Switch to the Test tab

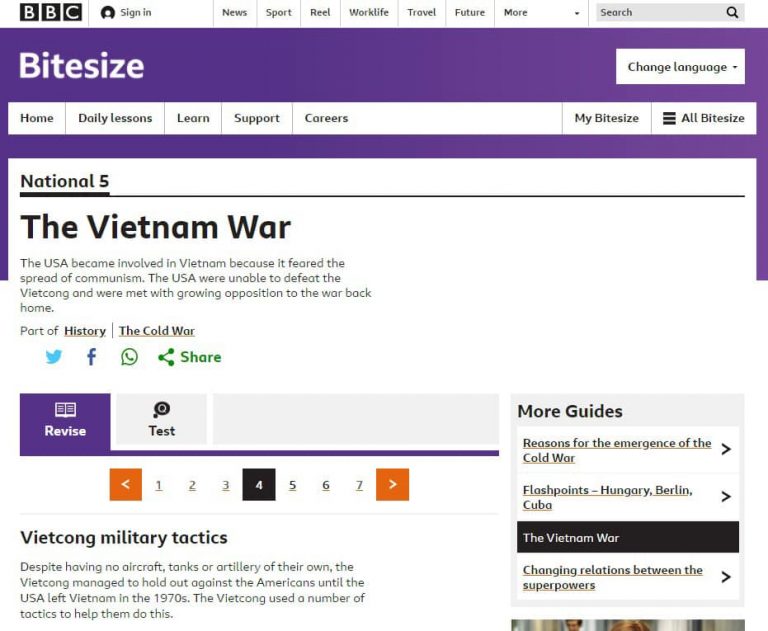tap(161, 419)
